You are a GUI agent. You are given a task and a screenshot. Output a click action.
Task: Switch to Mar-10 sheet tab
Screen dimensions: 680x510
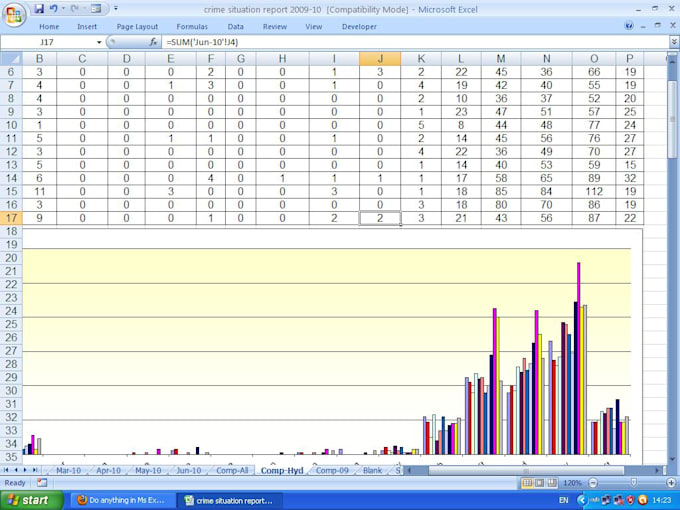[x=68, y=471]
